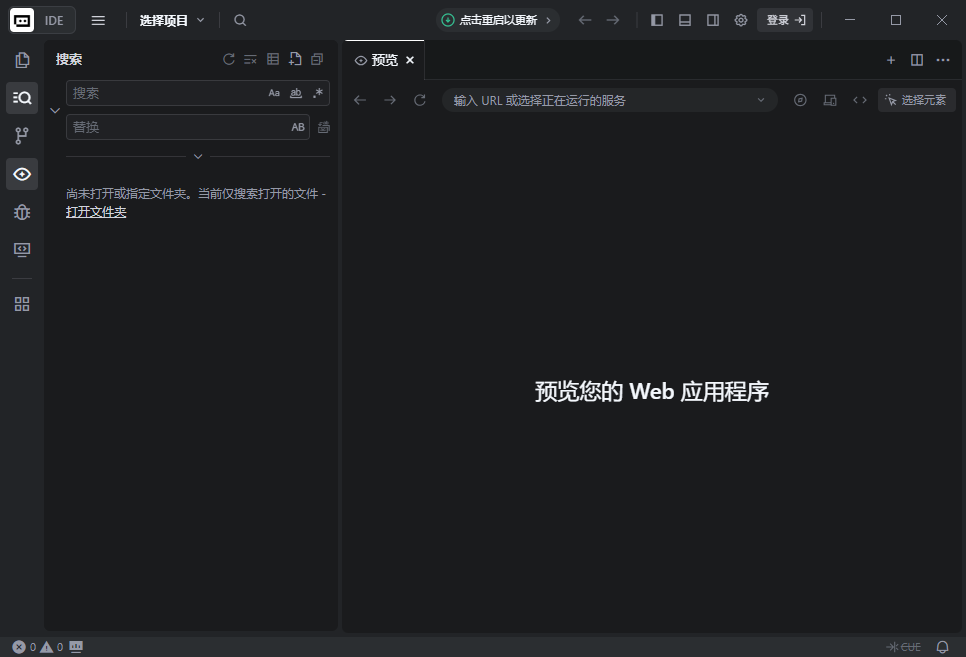Open the Extensions grid icon

click(x=22, y=304)
